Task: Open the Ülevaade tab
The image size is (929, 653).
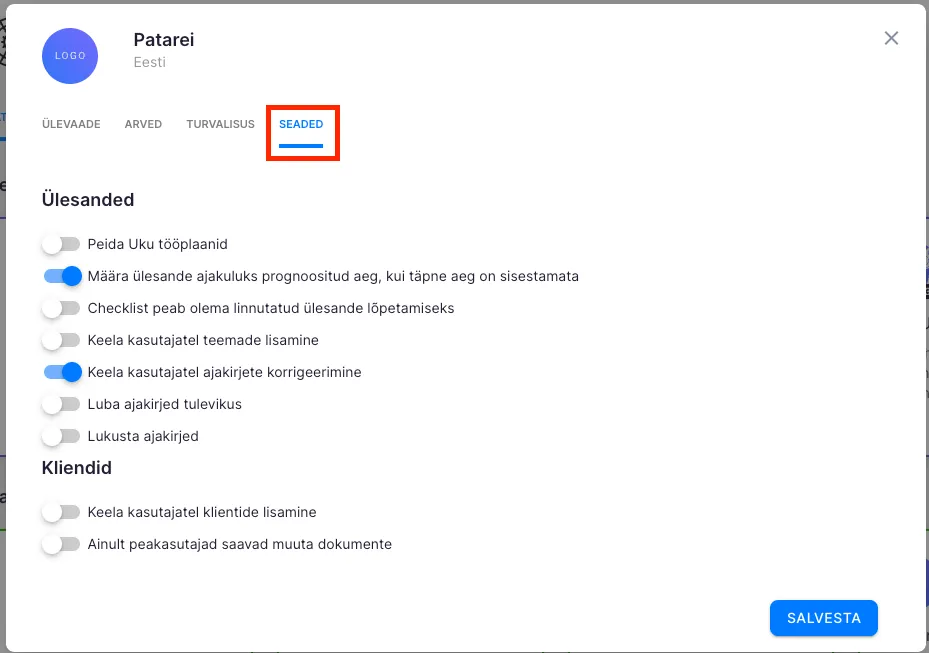Action: [x=71, y=125]
